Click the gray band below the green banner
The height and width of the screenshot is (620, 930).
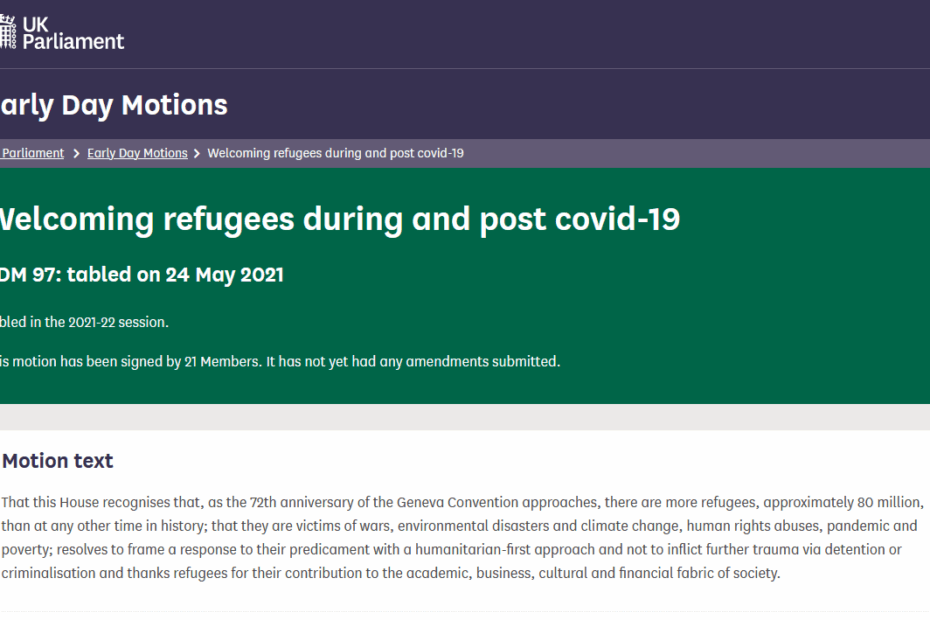point(465,417)
